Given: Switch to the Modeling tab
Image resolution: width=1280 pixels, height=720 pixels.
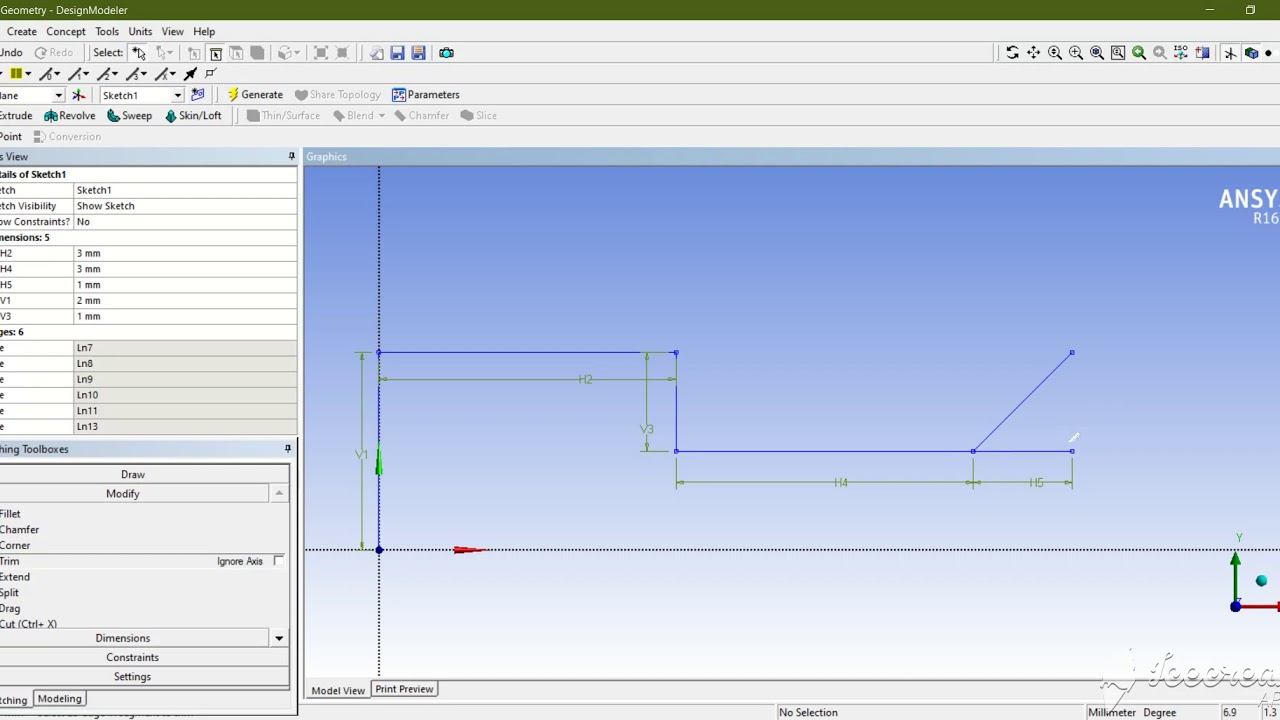Looking at the screenshot, I should [x=60, y=699].
